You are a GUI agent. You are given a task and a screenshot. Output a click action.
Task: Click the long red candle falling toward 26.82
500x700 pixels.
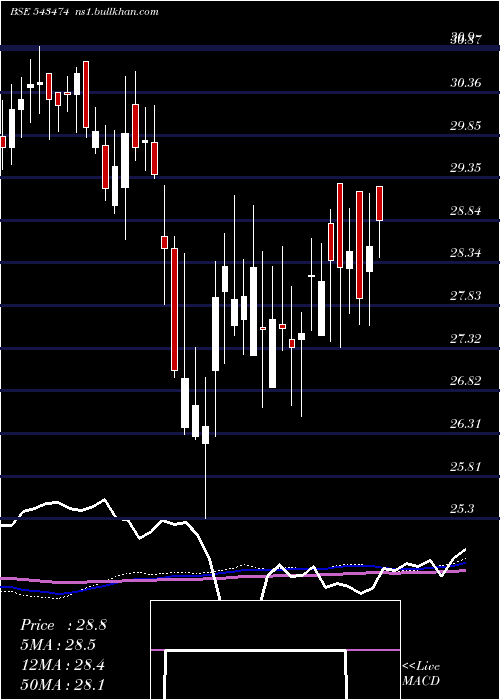pyautogui.click(x=175, y=309)
